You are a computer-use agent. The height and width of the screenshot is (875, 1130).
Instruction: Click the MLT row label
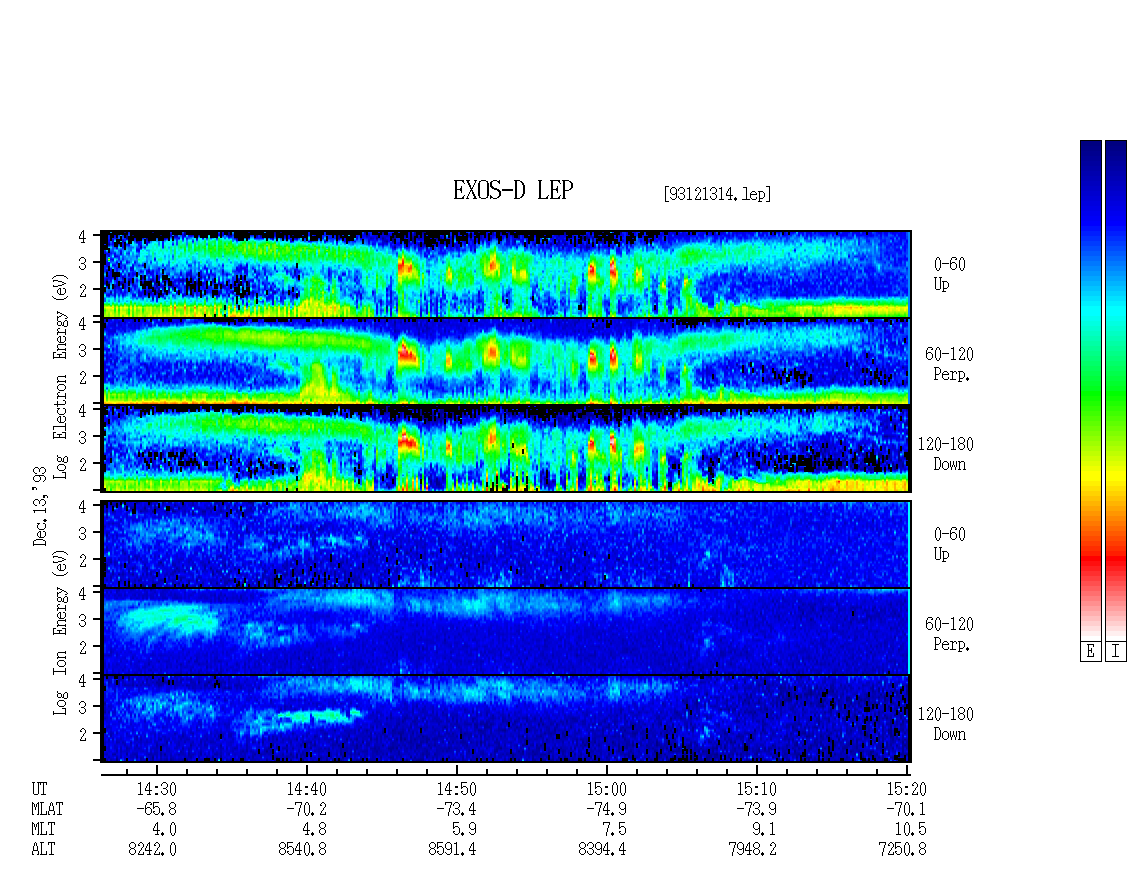[x=43, y=830]
